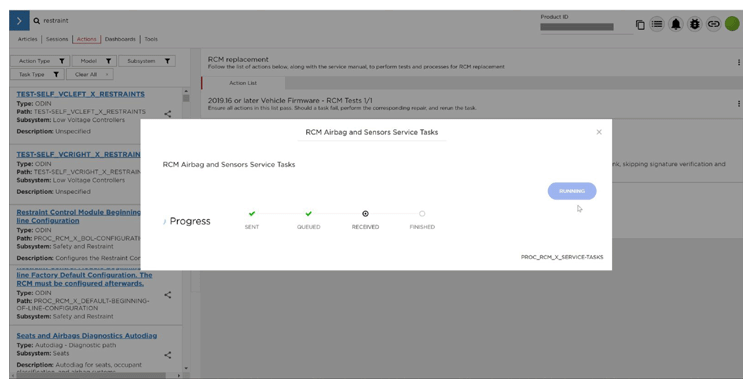
Task: Click the 2019.16 or later Vehicle Firmware heading
Action: 290,101
